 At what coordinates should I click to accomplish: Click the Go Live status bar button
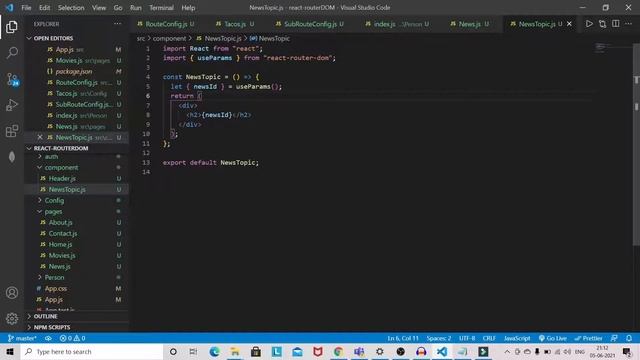552,338
